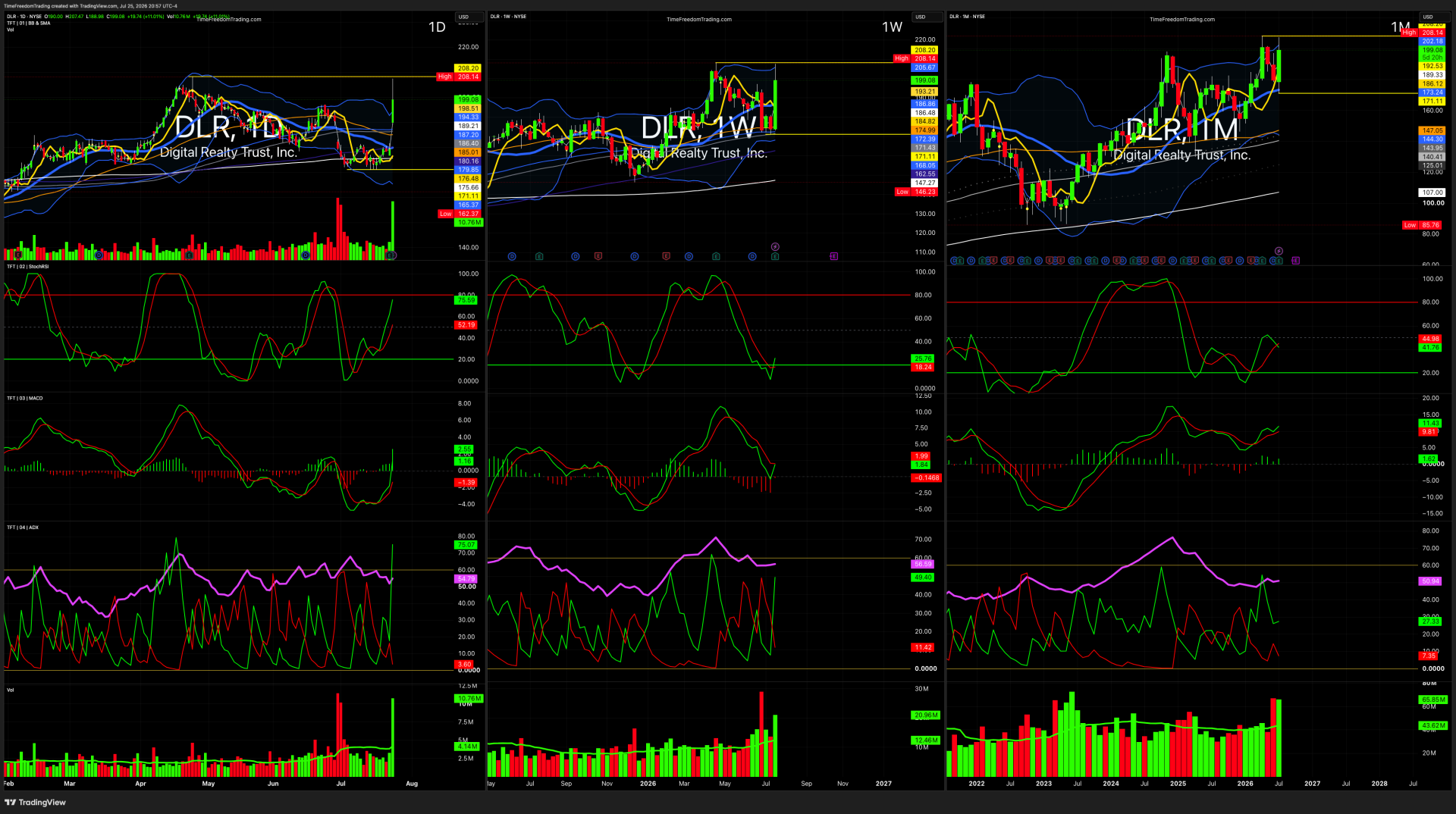The height and width of the screenshot is (814, 1456).
Task: Open the dividend marker near Sep on weekly chart
Action: click(x=575, y=256)
